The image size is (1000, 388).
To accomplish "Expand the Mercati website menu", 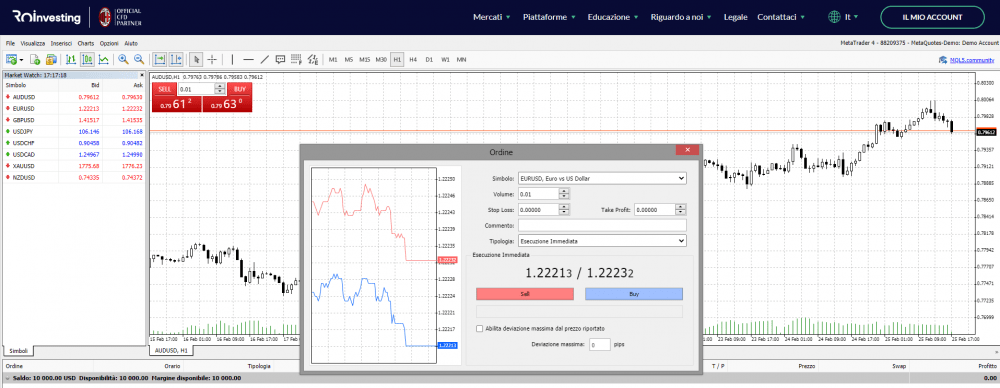I will 491,17.
